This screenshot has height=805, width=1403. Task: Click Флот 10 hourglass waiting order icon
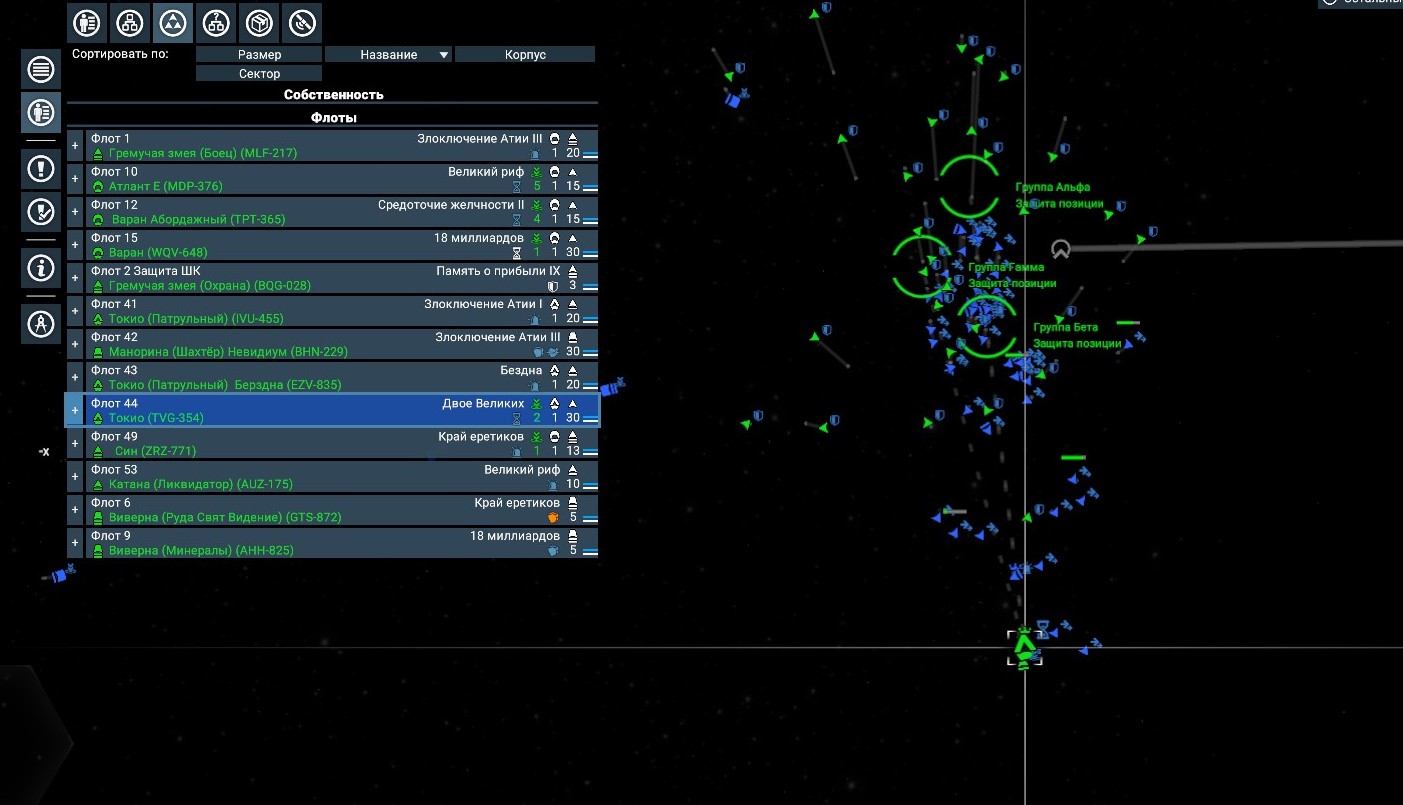(517, 186)
